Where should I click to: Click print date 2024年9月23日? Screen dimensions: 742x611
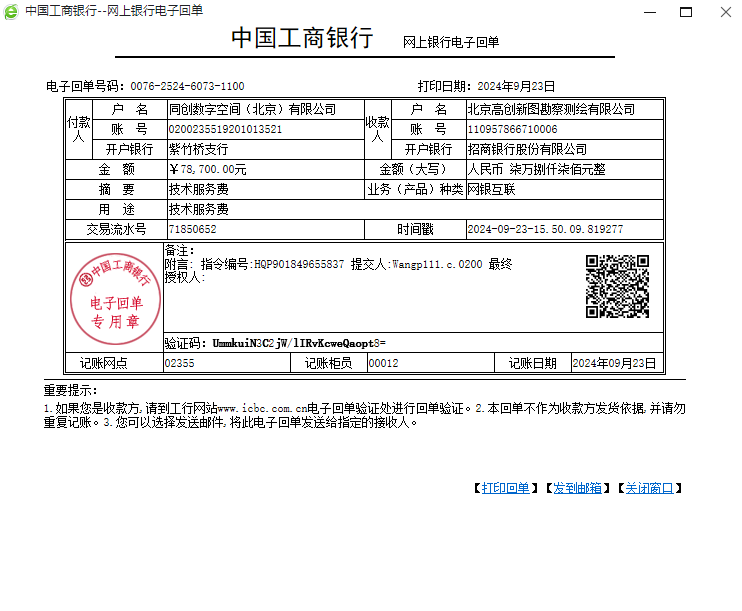tap(516, 86)
